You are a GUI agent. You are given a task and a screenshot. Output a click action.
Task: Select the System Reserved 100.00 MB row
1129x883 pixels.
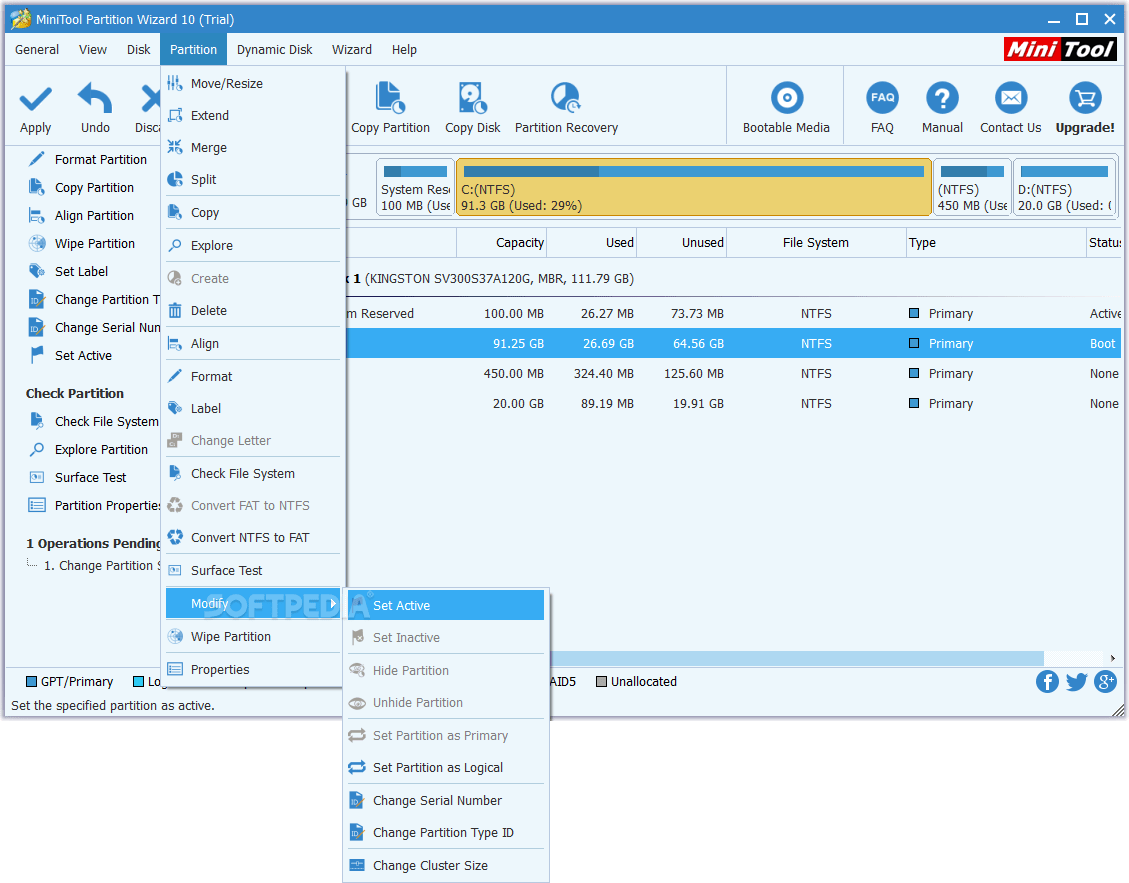point(733,313)
